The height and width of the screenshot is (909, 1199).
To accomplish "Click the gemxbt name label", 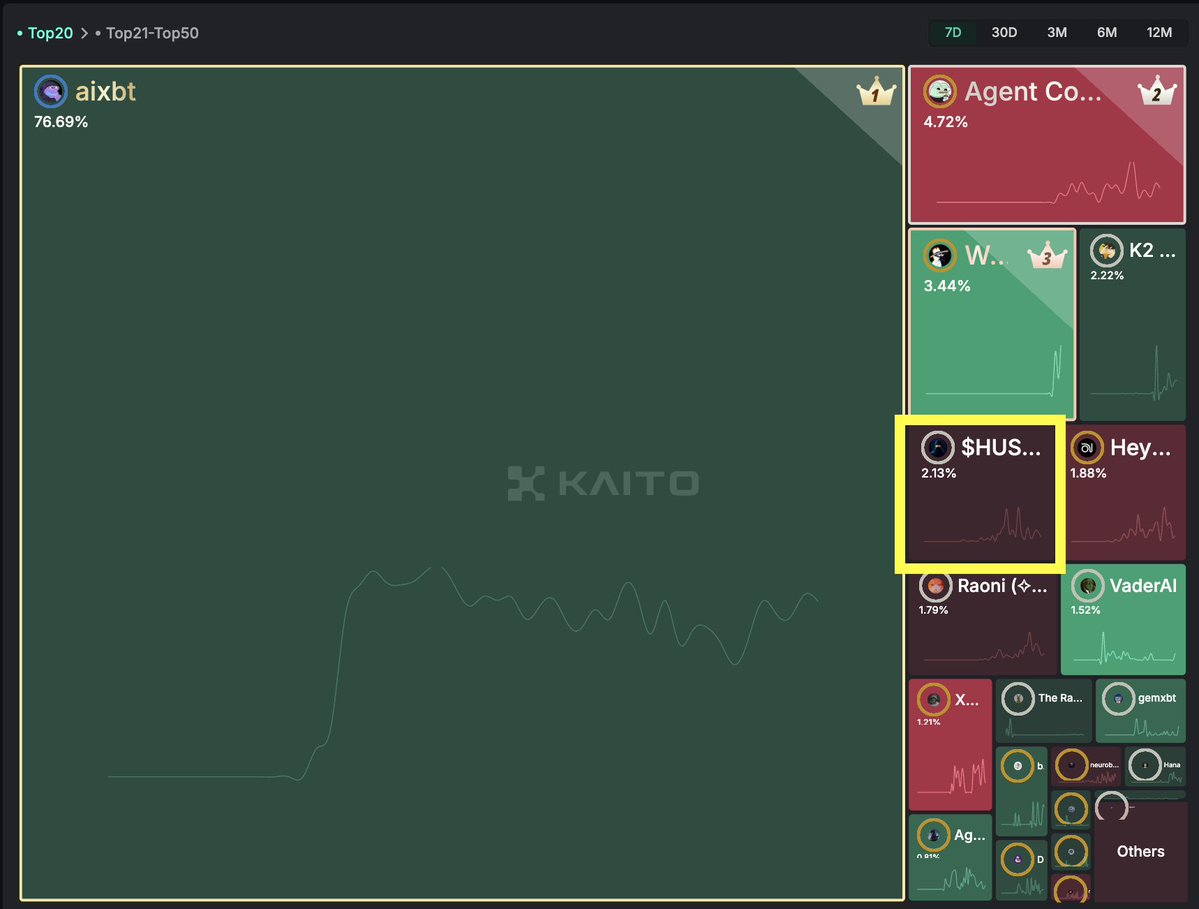I will click(x=1157, y=698).
